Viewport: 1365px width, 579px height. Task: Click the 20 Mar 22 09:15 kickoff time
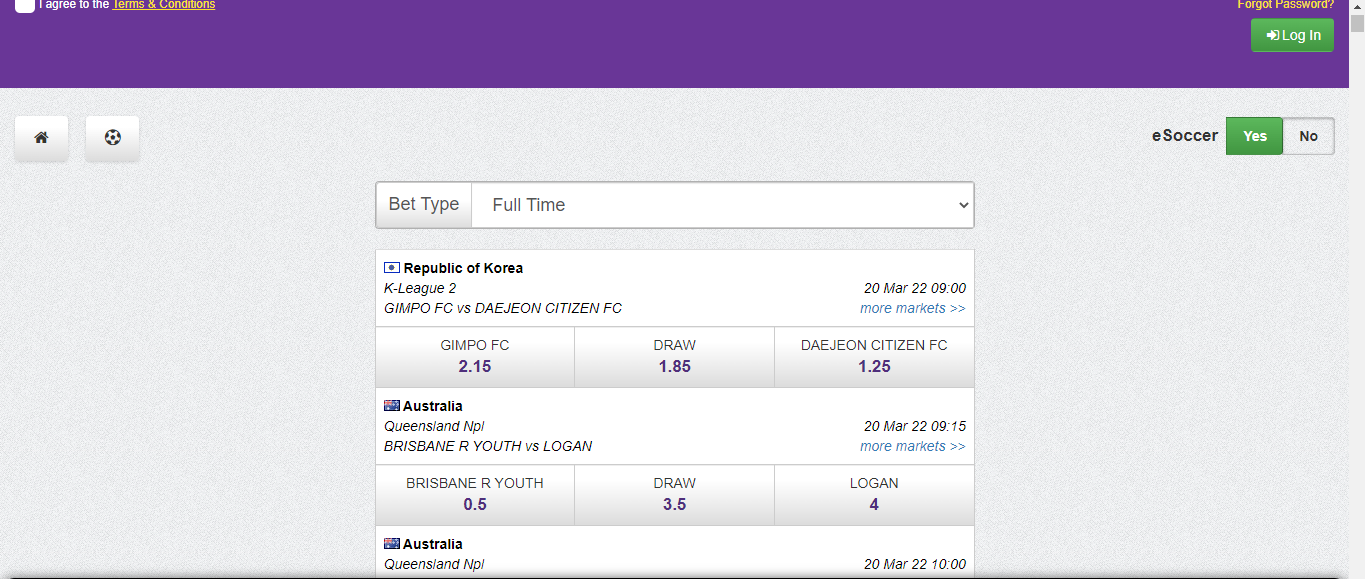click(x=915, y=426)
